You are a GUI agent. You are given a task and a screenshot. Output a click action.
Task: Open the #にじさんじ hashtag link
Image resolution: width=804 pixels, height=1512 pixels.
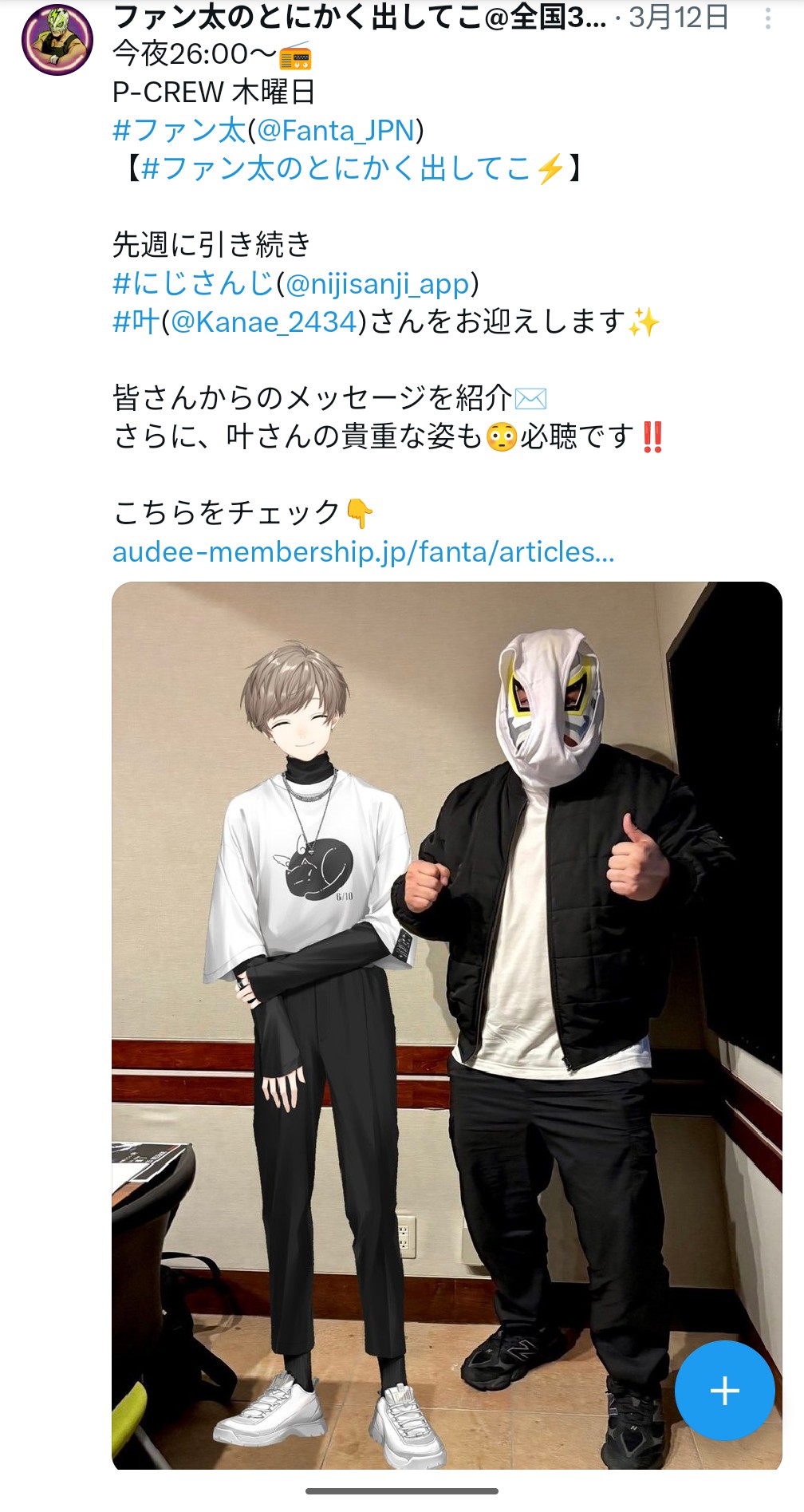coord(194,283)
